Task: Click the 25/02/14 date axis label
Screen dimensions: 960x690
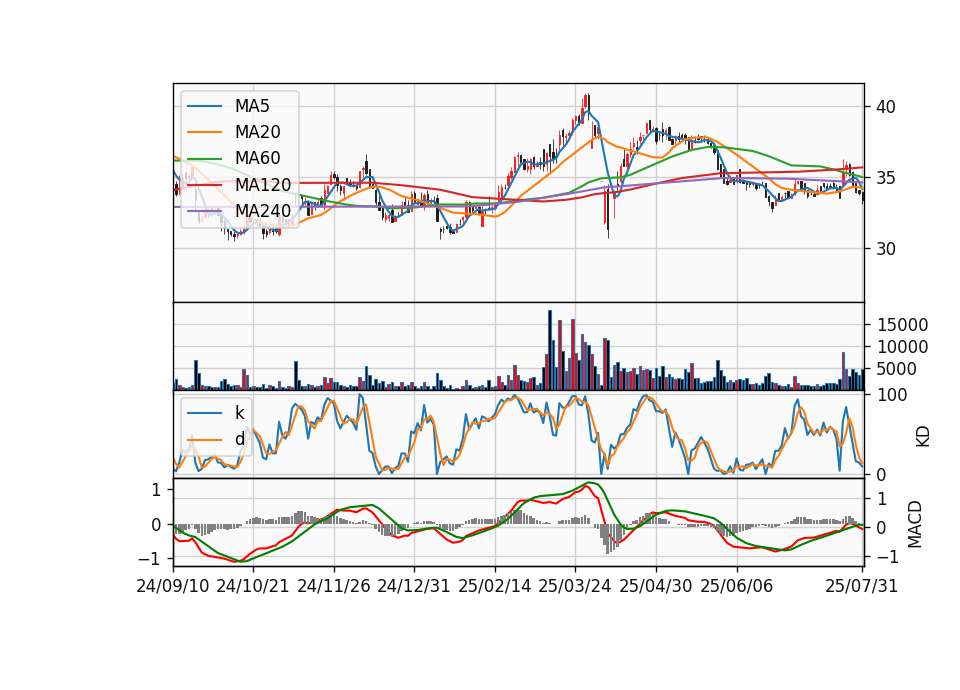Action: pos(495,586)
